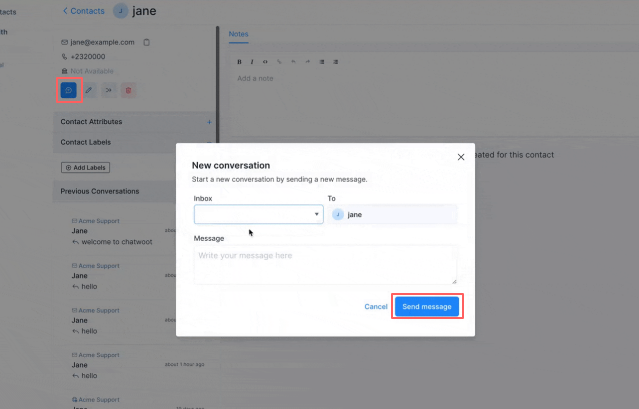Click the Send message button

click(x=427, y=306)
